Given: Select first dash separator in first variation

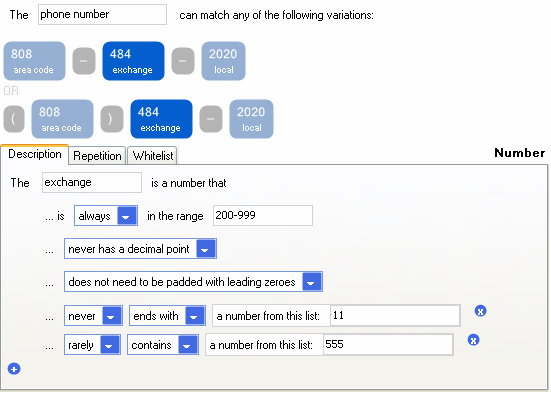Looking at the screenshot, I should (84, 61).
